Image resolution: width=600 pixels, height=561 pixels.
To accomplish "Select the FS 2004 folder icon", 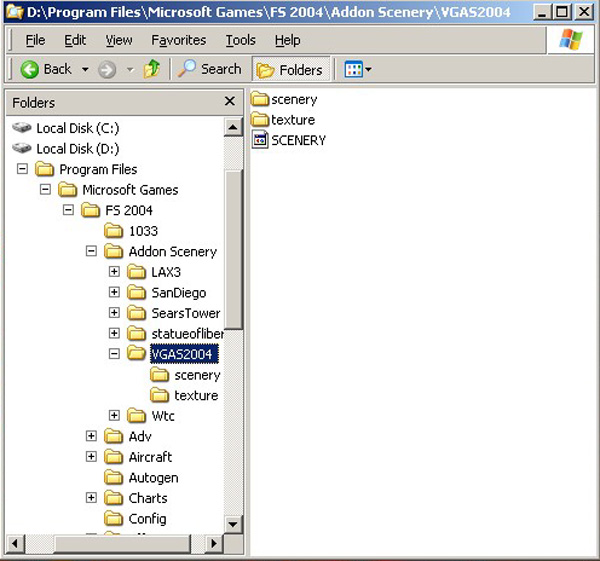I will [91, 210].
